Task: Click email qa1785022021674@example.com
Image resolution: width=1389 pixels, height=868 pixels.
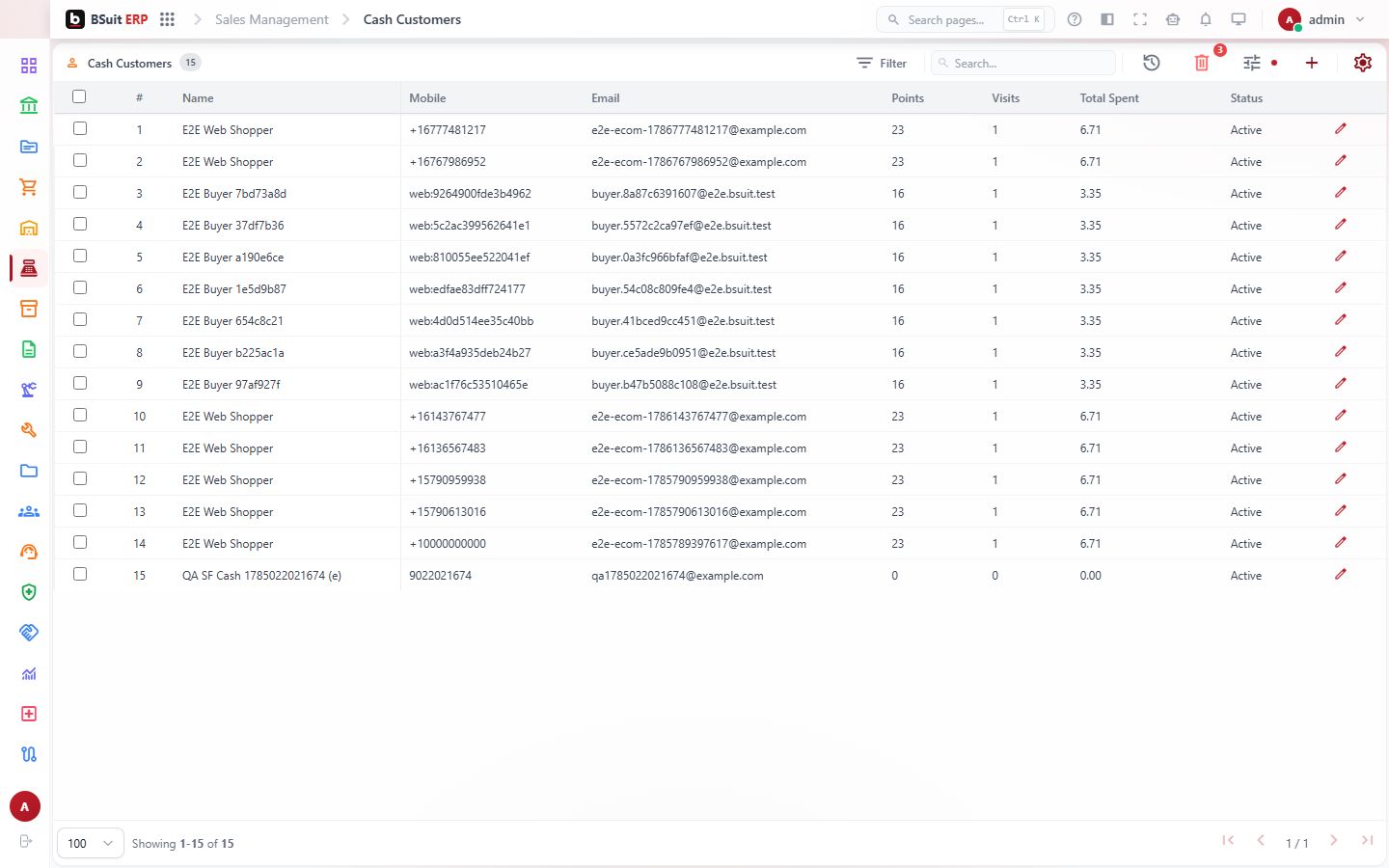Action: [x=677, y=576]
